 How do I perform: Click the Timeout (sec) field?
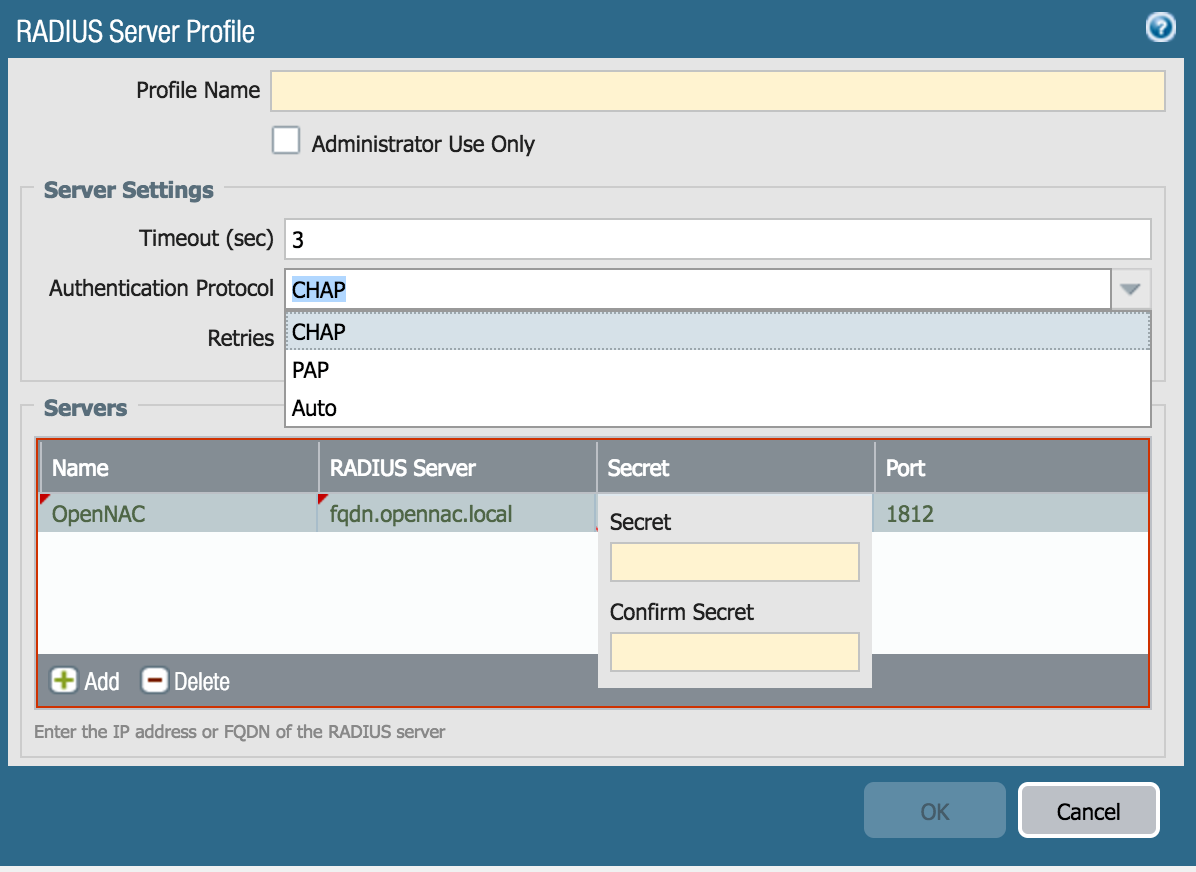coord(717,240)
